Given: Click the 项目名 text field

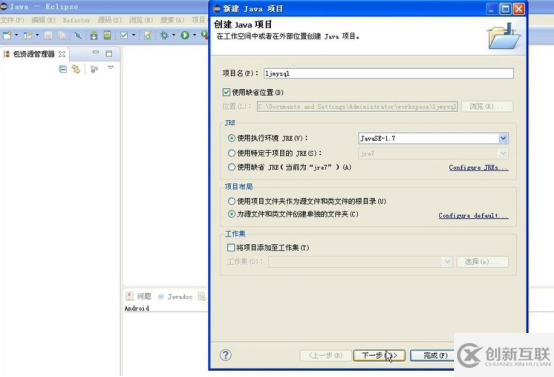Looking at the screenshot, I should (x=389, y=73).
